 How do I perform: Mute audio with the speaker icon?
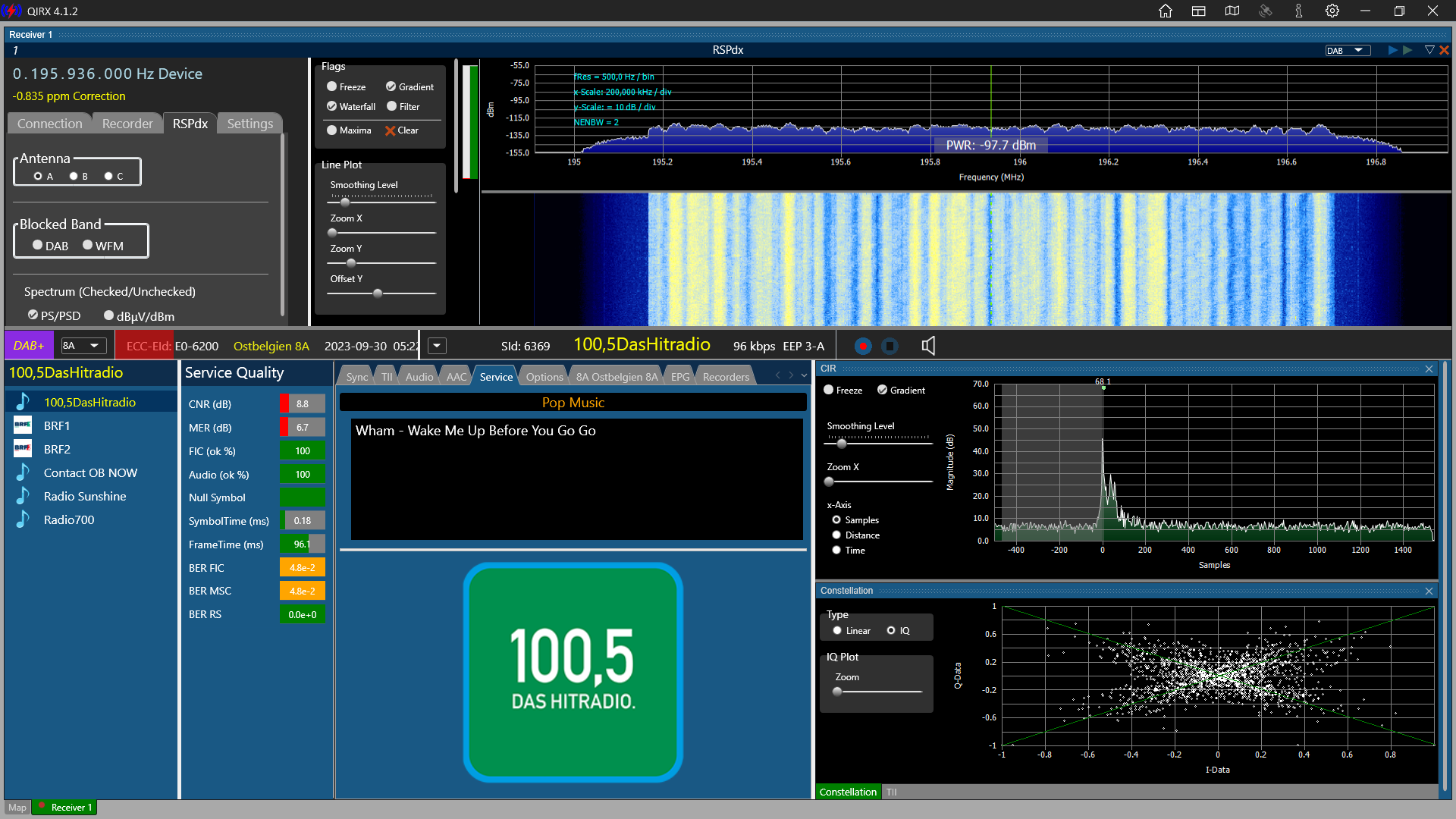point(928,346)
